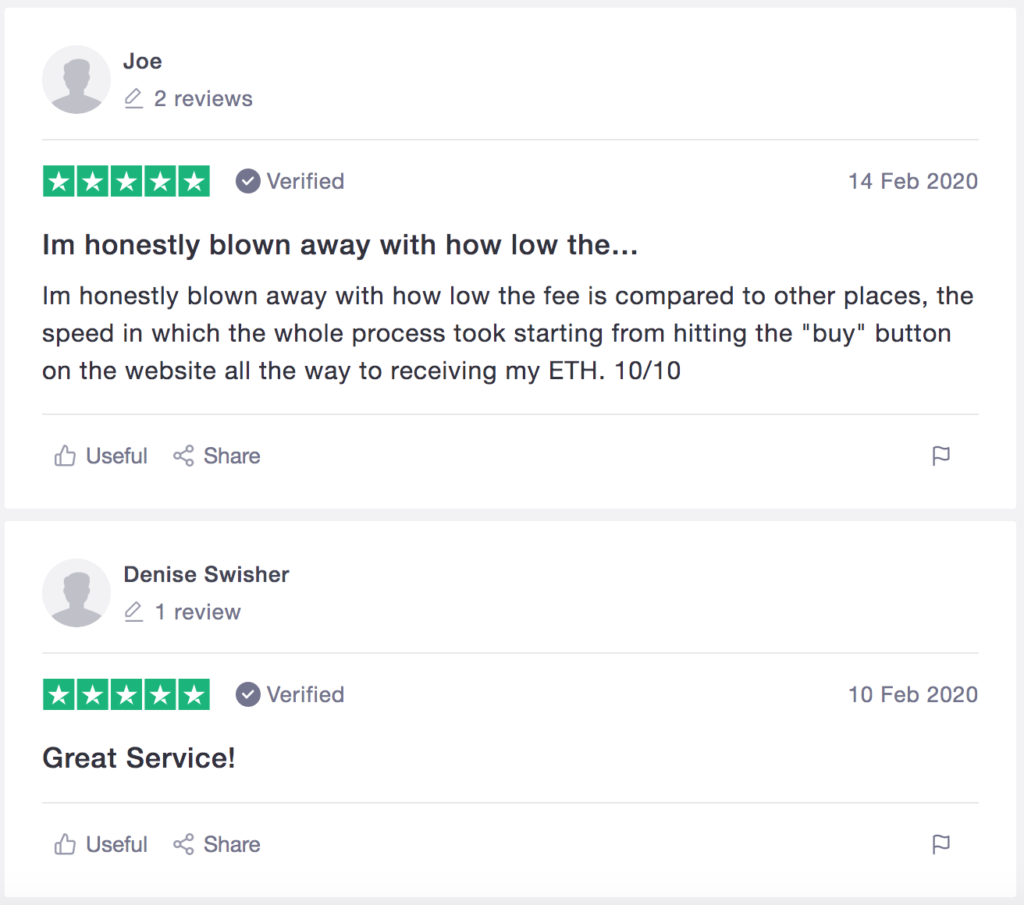1024x905 pixels.
Task: Click the share icon under Joe's review
Action: (x=184, y=456)
